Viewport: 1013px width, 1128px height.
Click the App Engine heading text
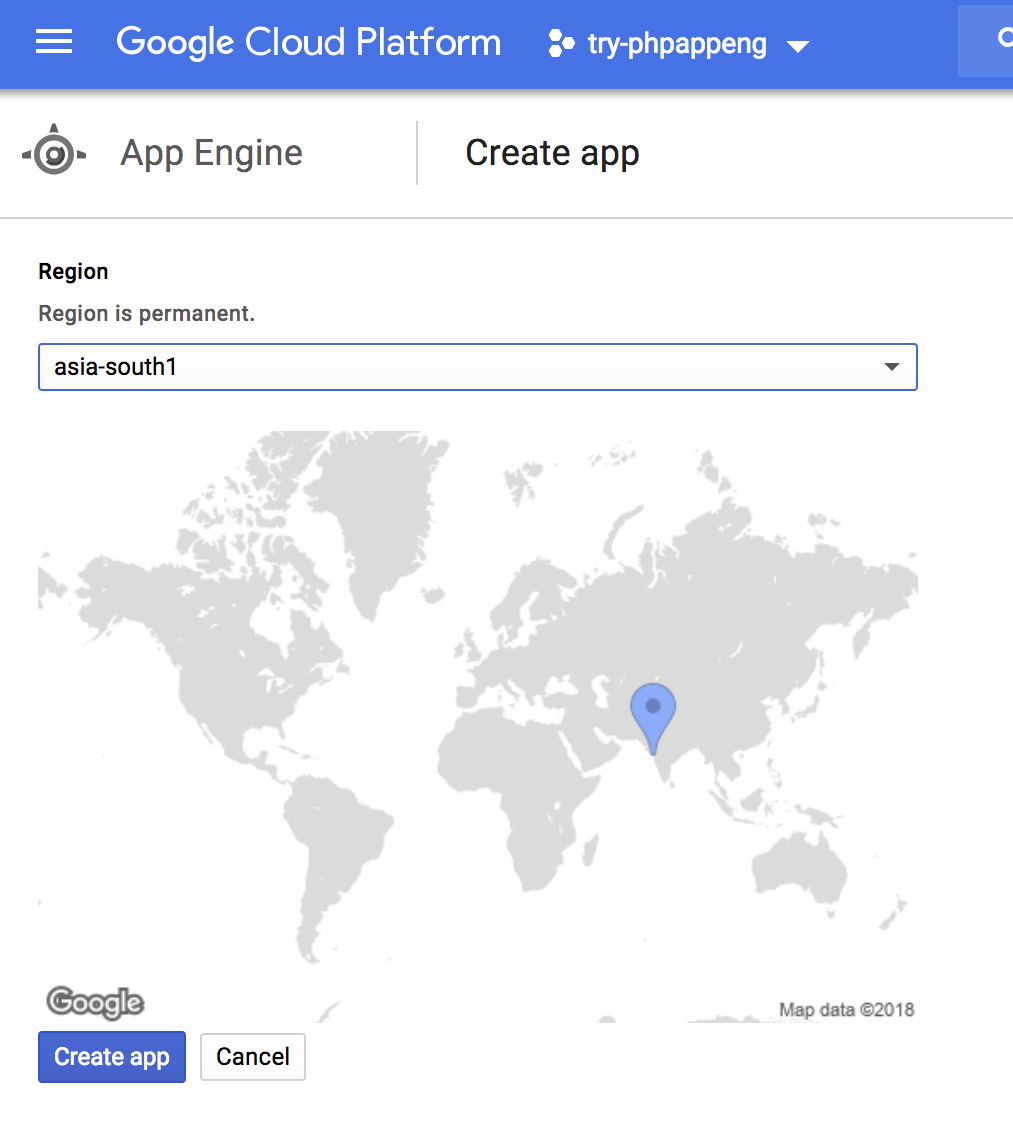[212, 153]
